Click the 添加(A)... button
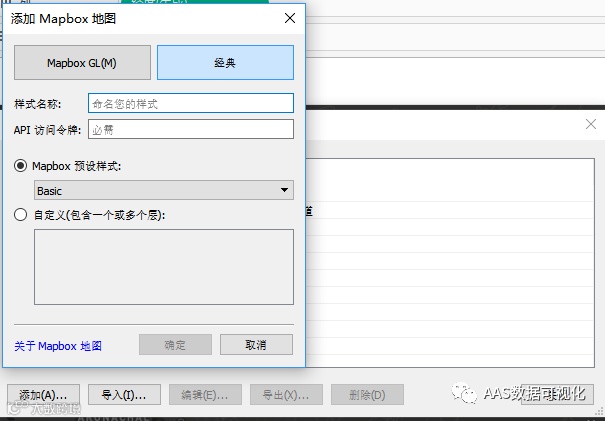The image size is (605, 421). point(43,394)
